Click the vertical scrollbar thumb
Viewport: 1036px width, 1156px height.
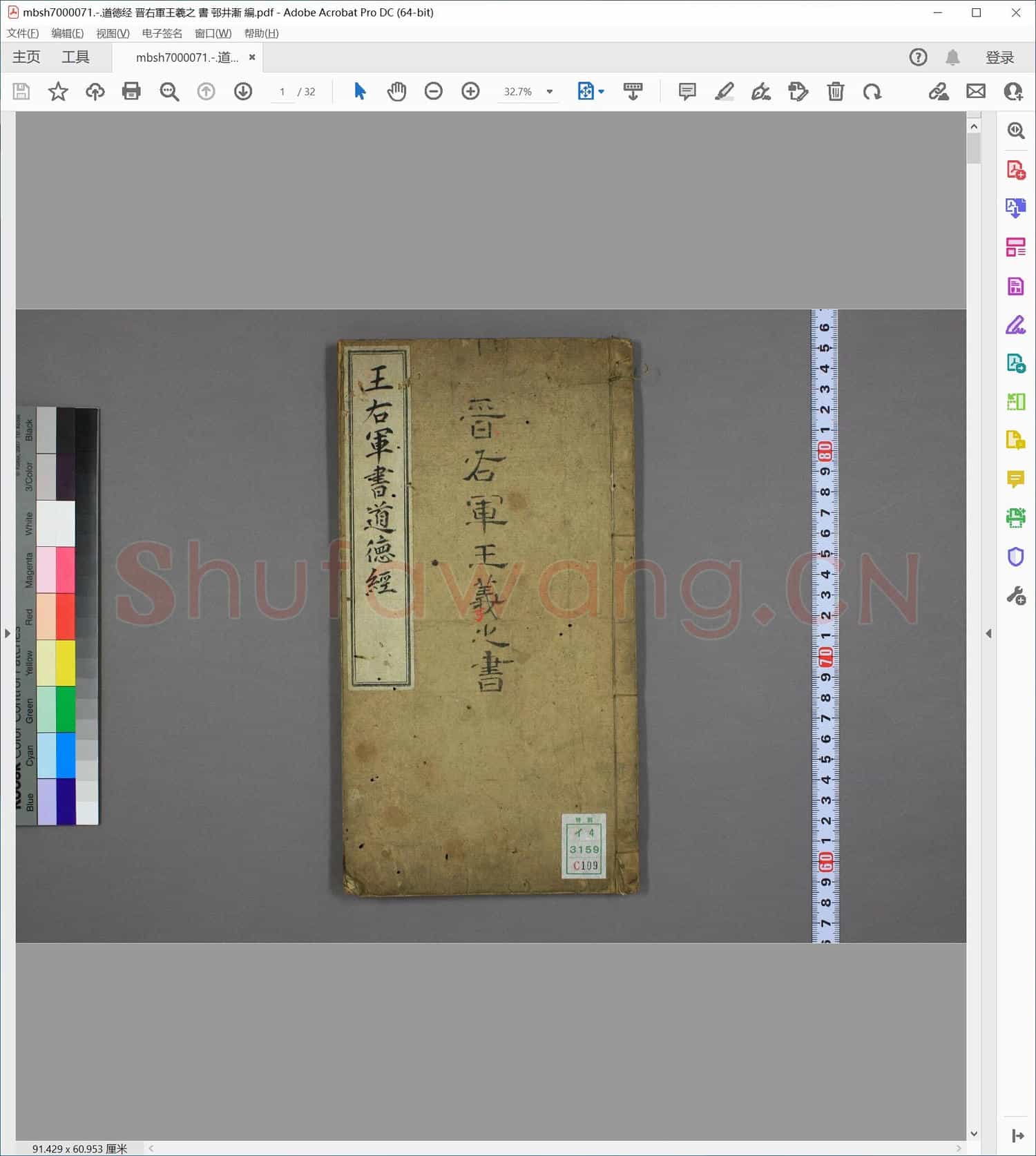tap(974, 148)
